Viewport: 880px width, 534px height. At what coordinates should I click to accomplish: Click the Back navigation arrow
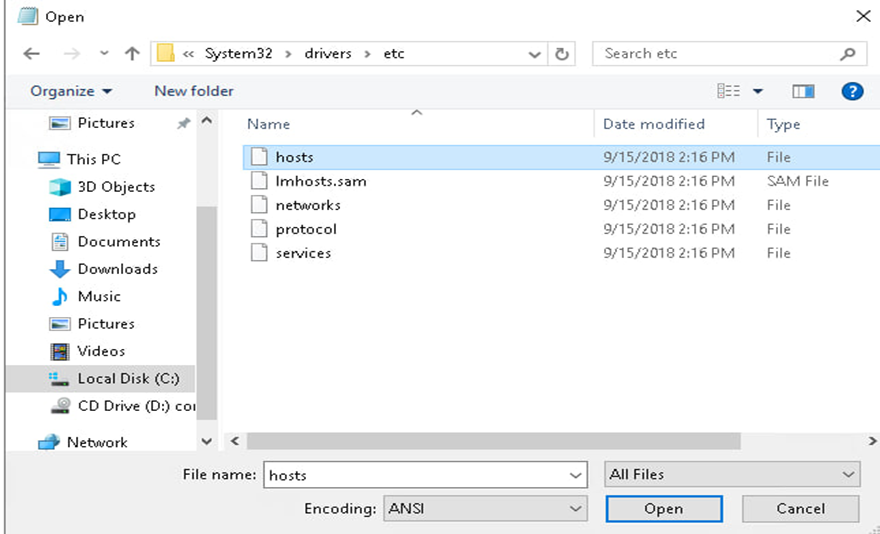click(31, 54)
